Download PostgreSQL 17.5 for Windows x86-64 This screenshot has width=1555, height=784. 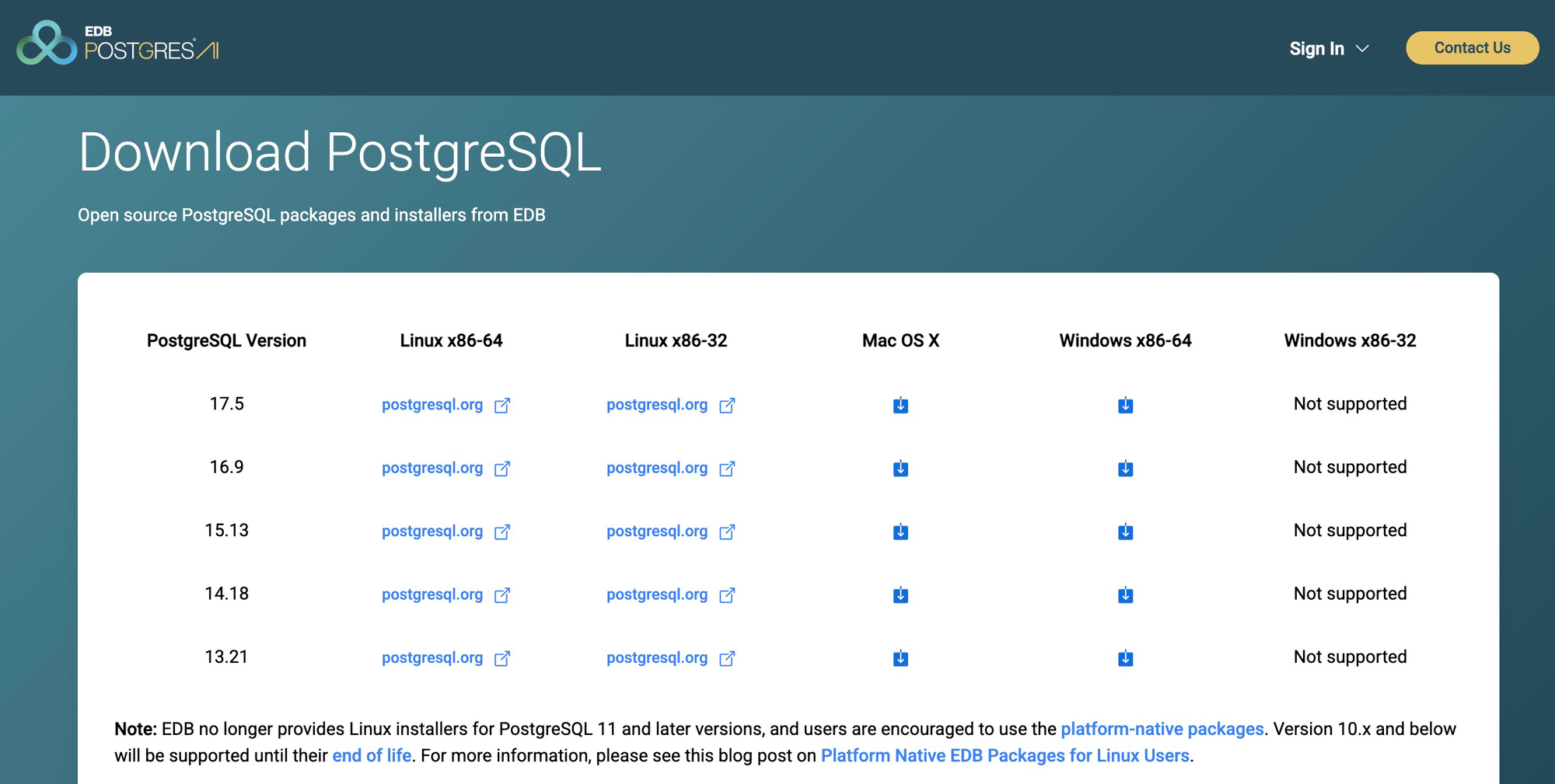(x=1125, y=405)
